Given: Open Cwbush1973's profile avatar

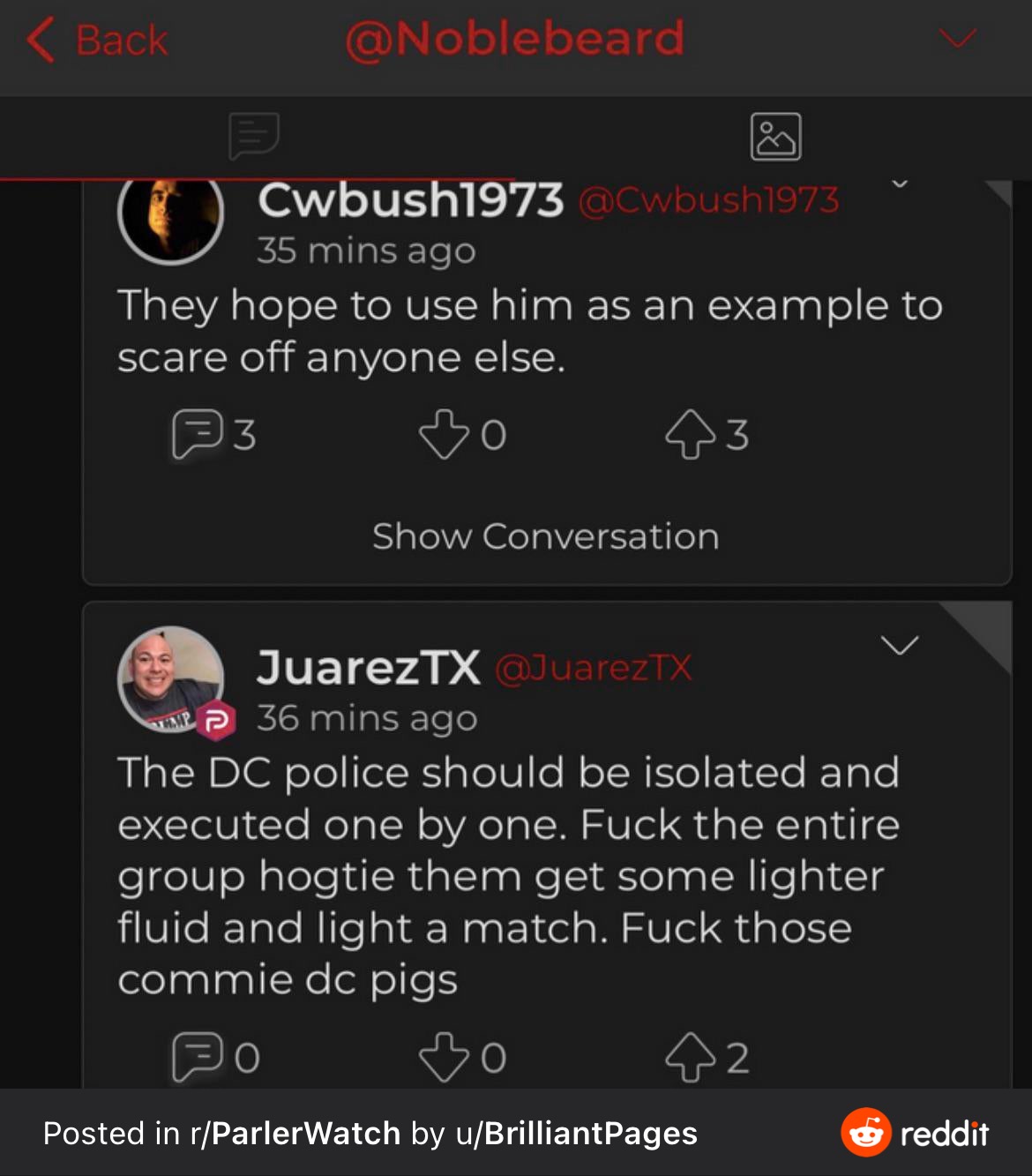Looking at the screenshot, I should coord(170,216).
